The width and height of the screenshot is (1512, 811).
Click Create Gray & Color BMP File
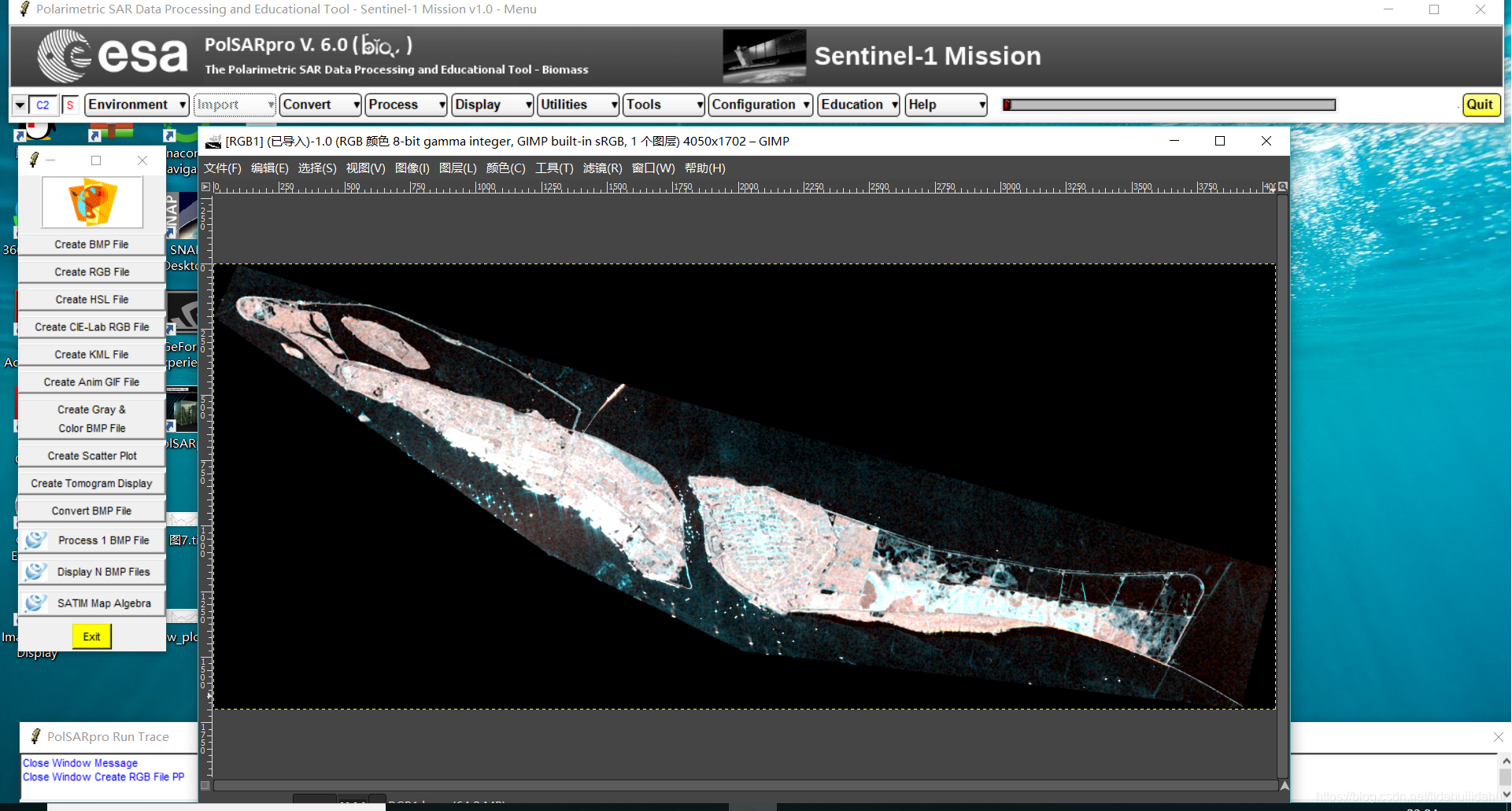click(x=91, y=419)
